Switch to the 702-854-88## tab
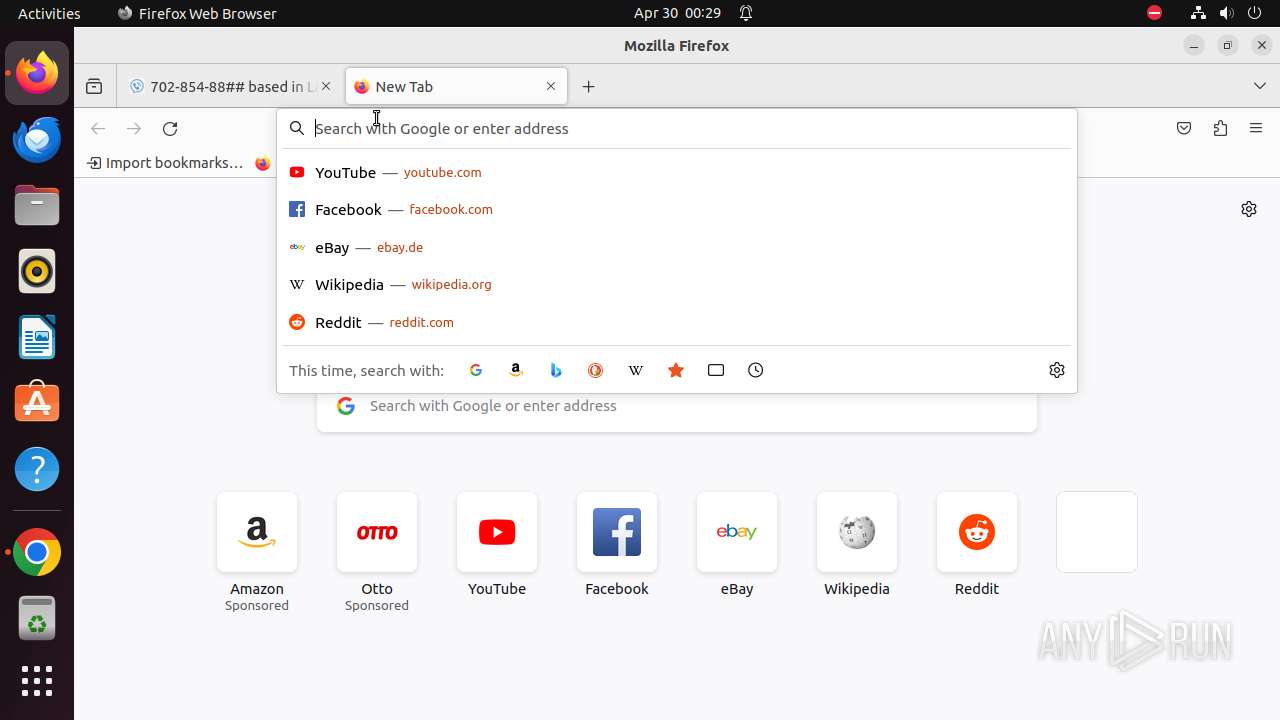1280x720 pixels. (x=230, y=87)
